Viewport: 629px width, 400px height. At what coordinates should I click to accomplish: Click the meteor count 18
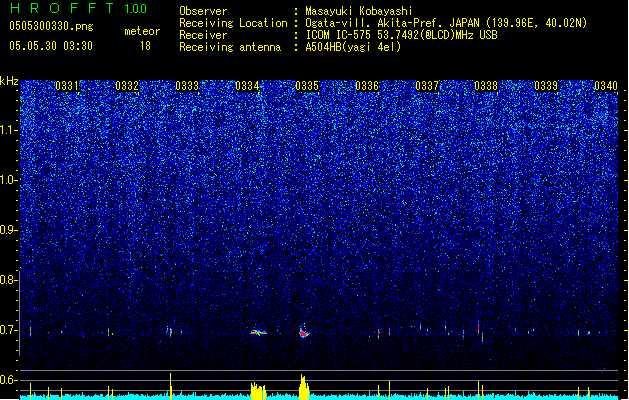tap(145, 46)
